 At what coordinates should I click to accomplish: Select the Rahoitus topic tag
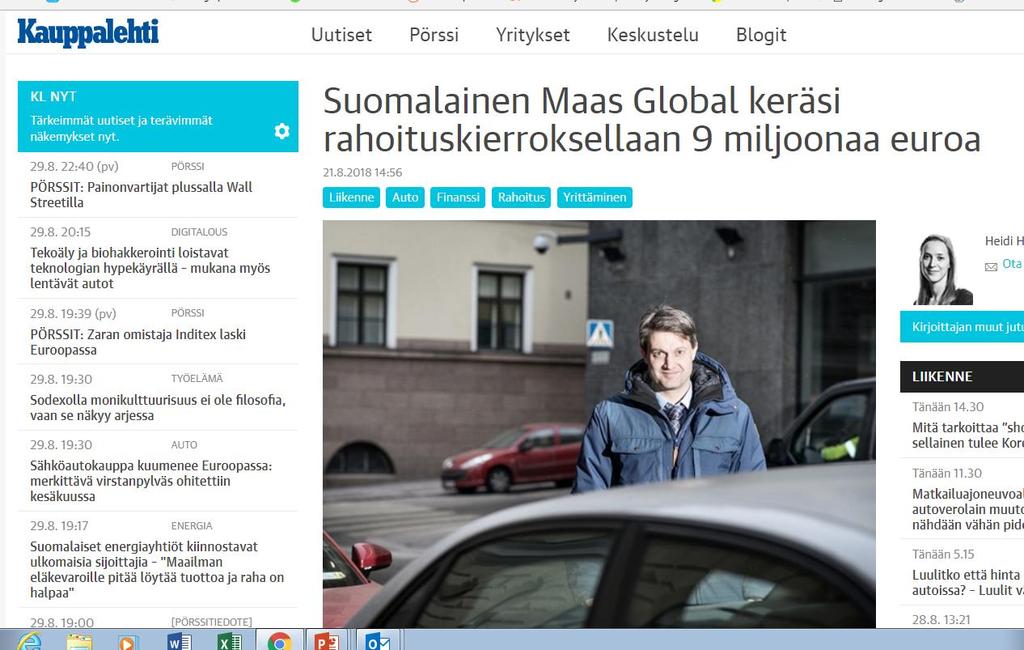[x=521, y=197]
